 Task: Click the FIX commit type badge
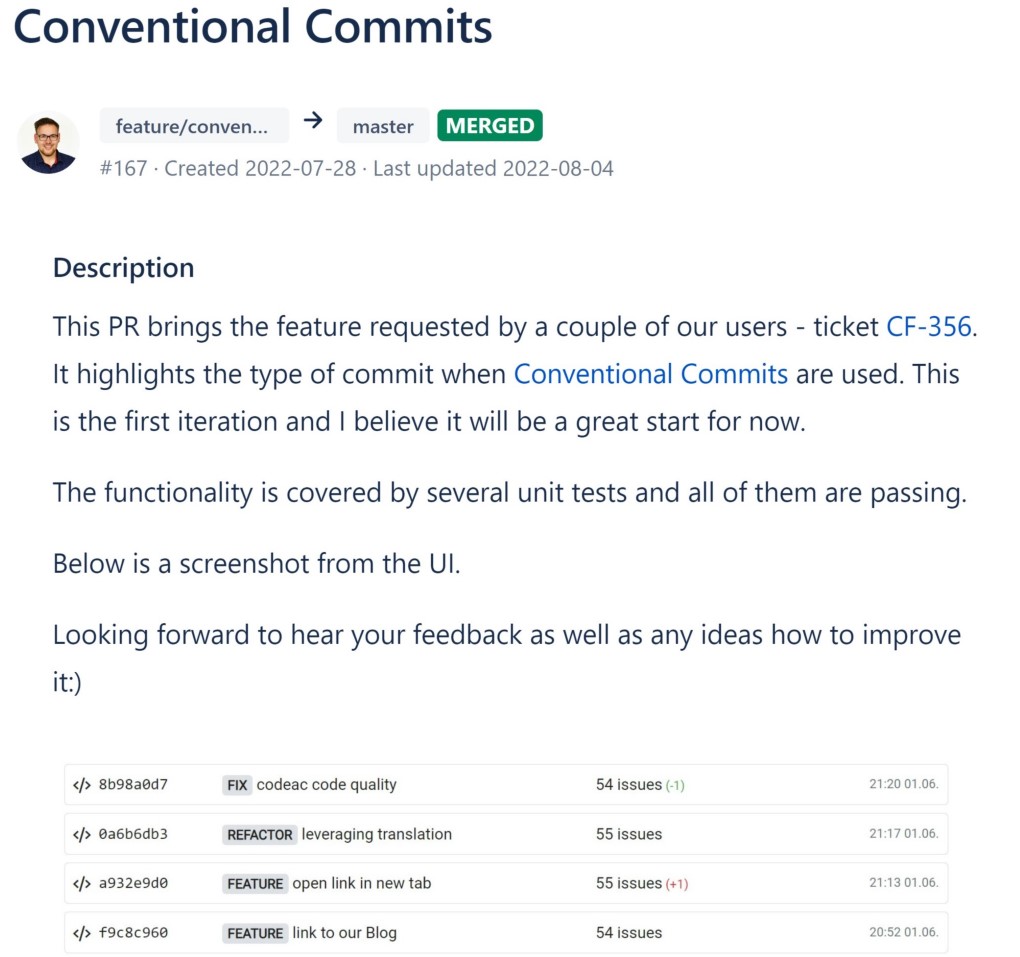[x=237, y=785]
